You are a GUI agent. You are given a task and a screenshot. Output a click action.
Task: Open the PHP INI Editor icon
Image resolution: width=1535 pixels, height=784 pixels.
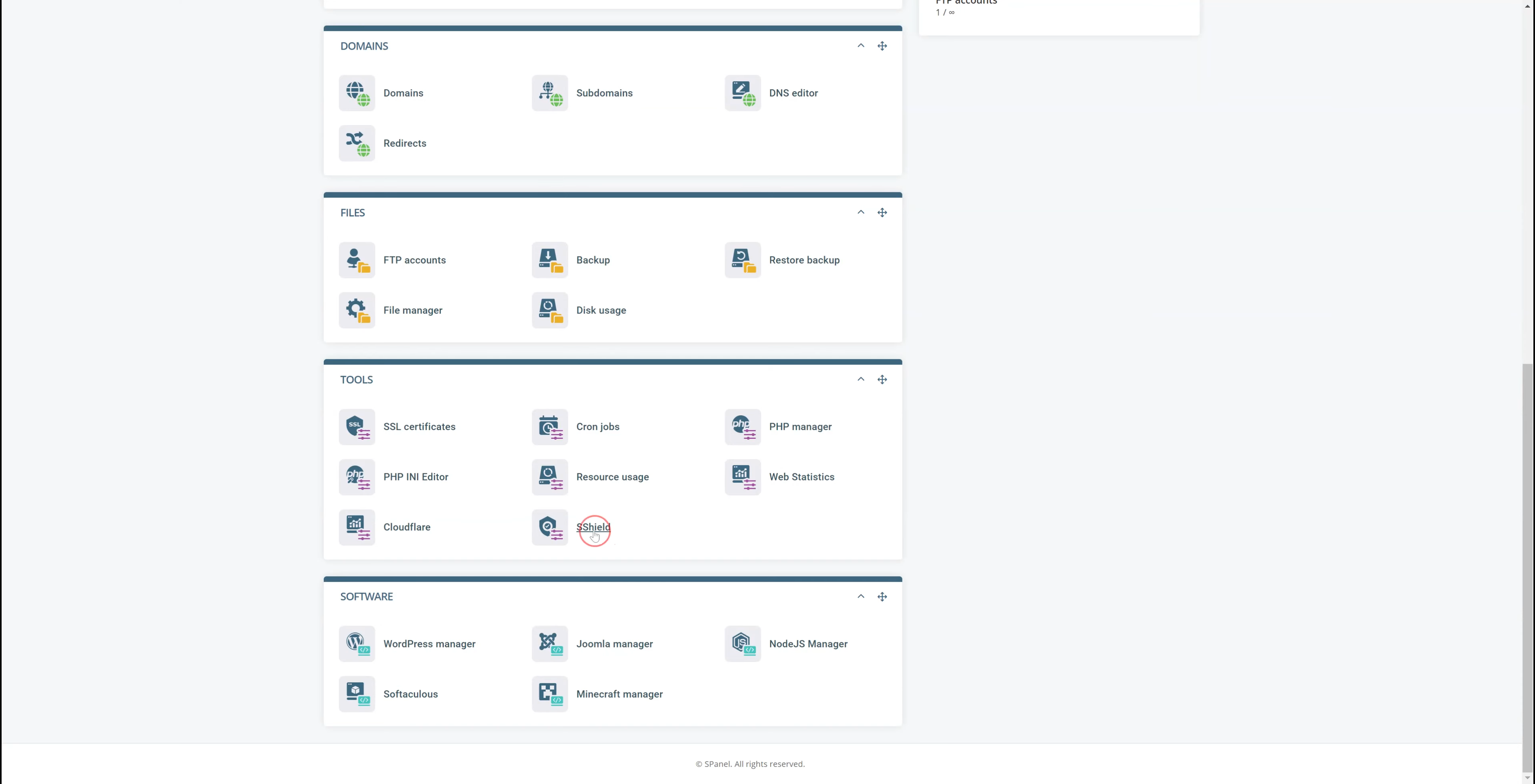tap(357, 476)
